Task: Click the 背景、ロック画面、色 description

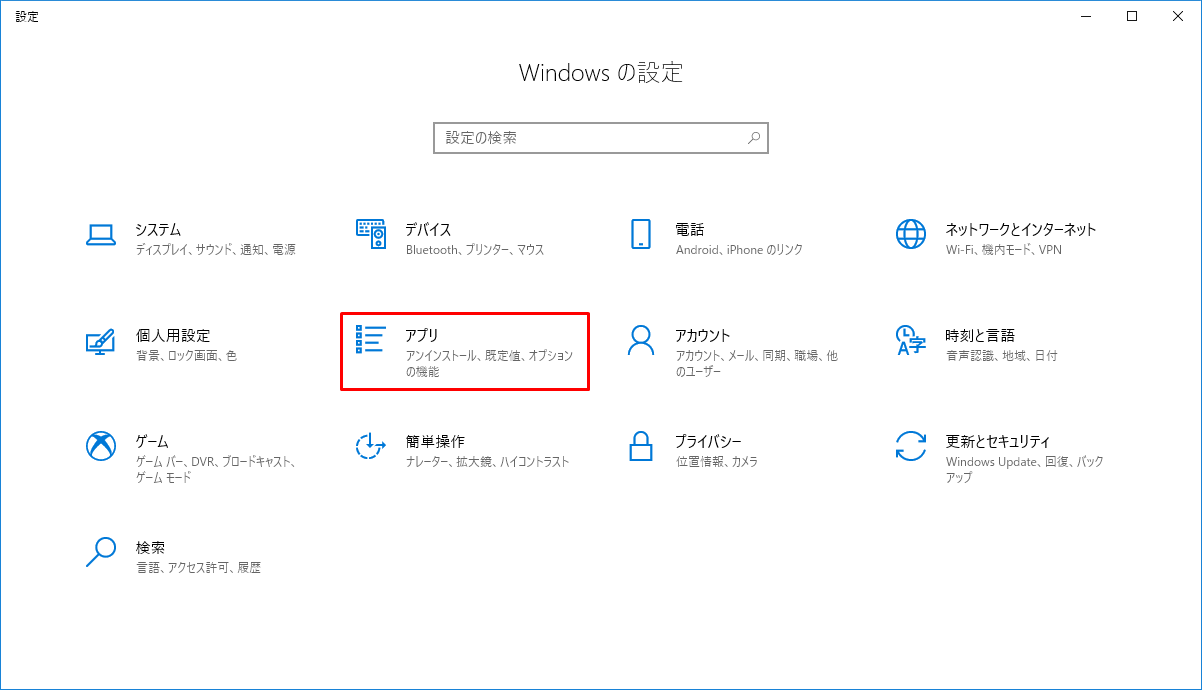Action: tap(187, 356)
